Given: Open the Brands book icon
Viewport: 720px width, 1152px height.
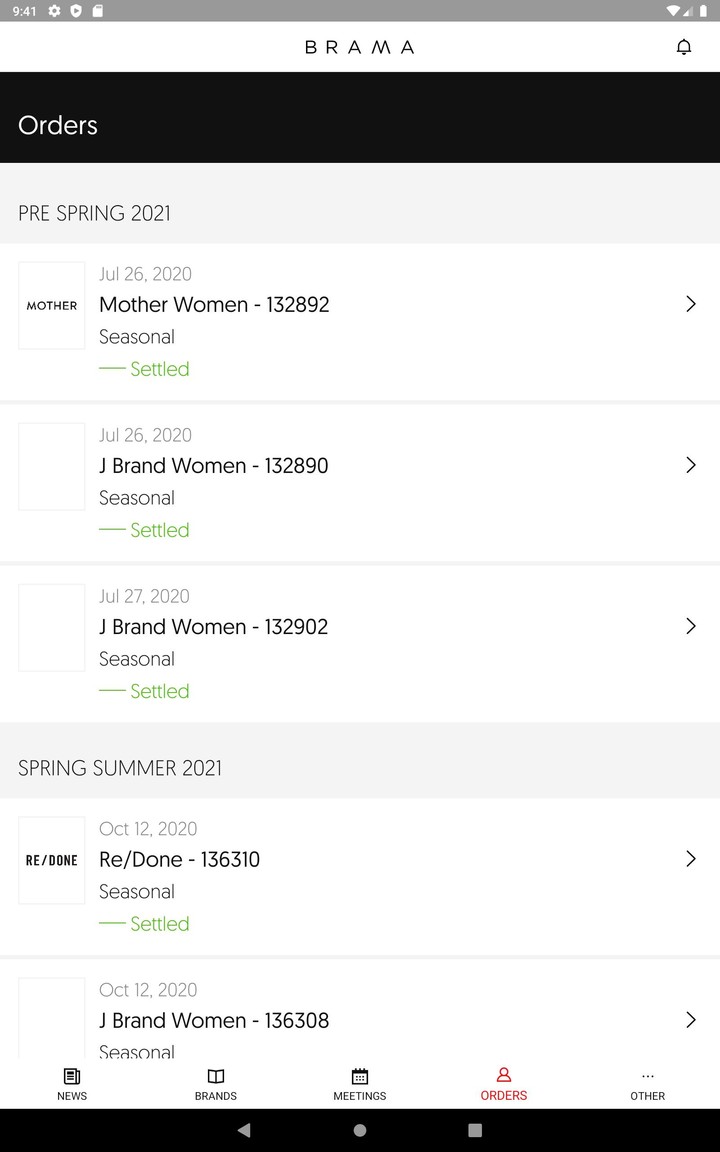Looking at the screenshot, I should pos(216,1076).
